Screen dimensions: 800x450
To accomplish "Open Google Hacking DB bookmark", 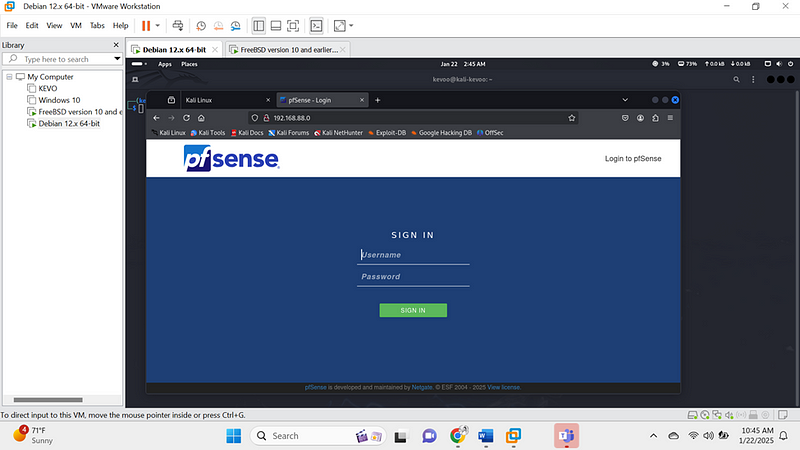I will pyautogui.click(x=441, y=133).
